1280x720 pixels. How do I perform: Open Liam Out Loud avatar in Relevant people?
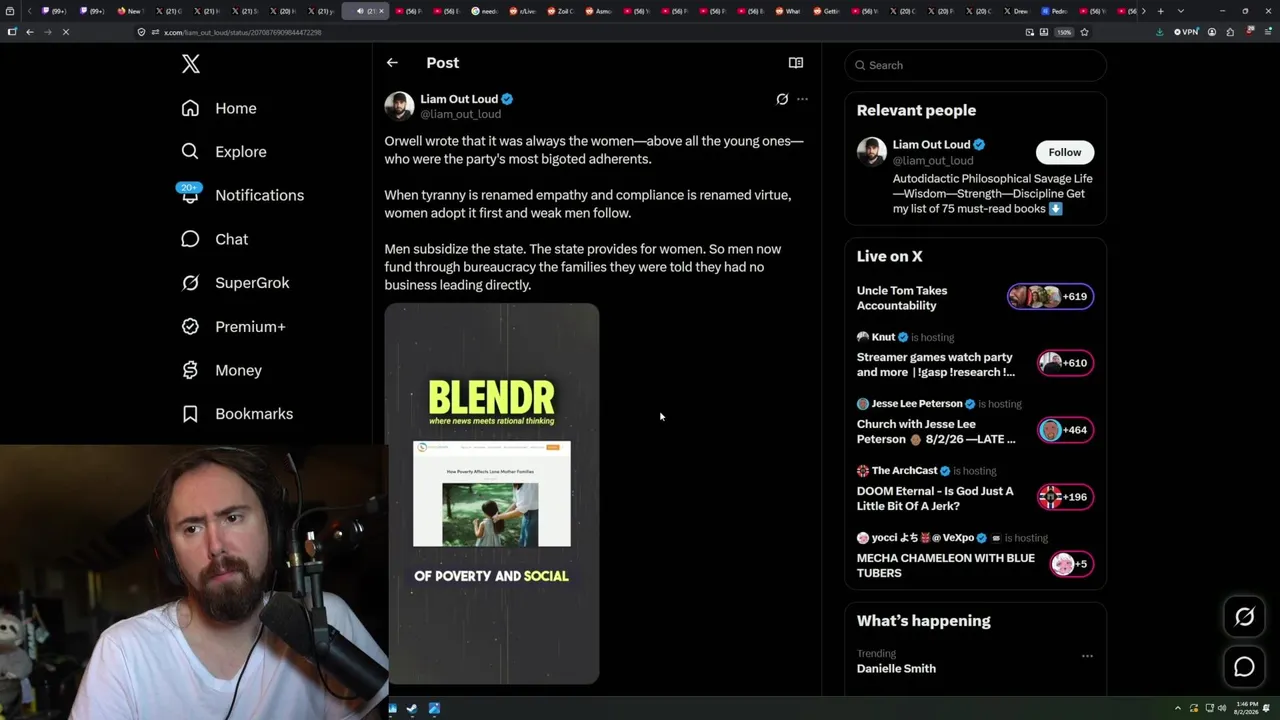(x=872, y=152)
